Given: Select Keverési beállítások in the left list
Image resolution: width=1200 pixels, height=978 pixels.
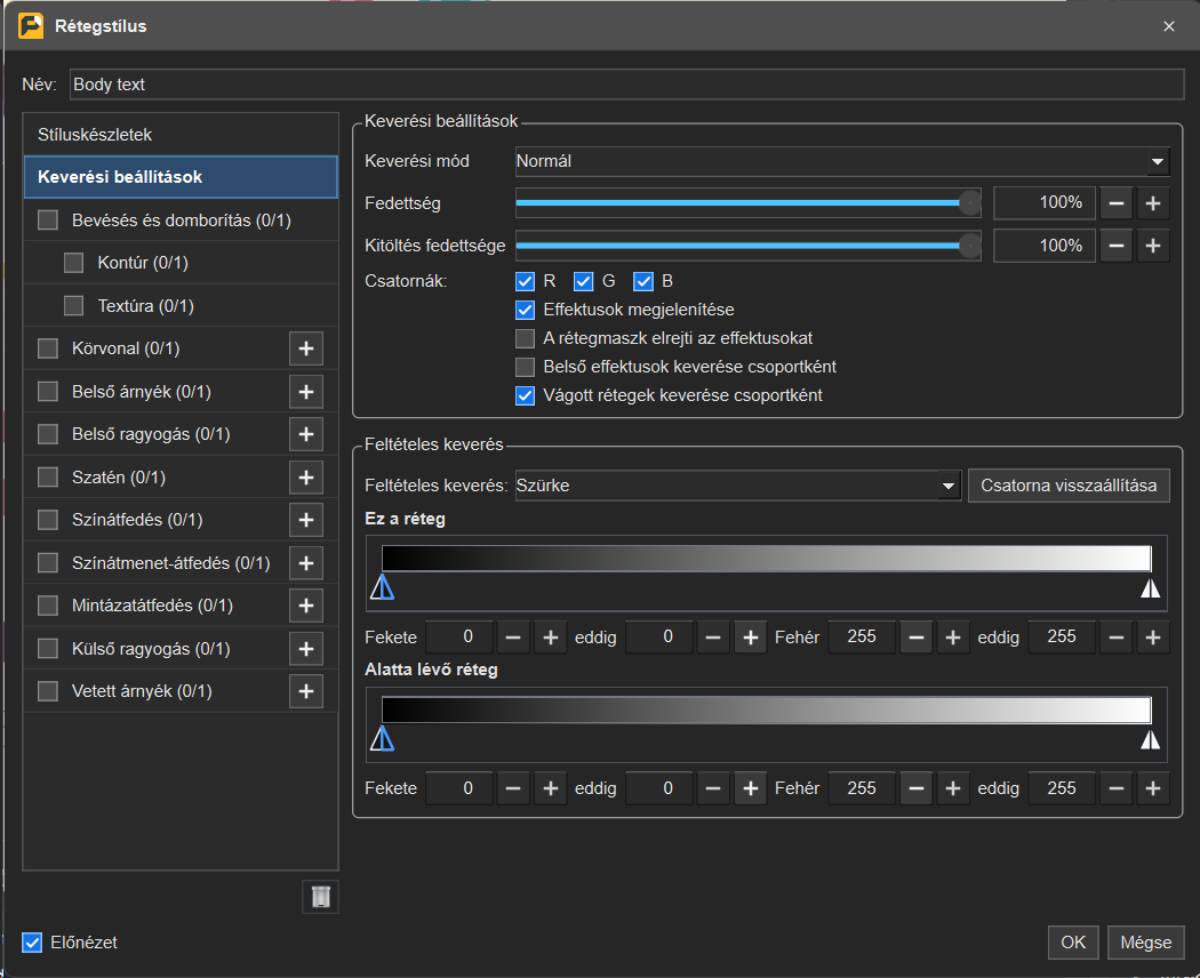Looking at the screenshot, I should pyautogui.click(x=181, y=177).
